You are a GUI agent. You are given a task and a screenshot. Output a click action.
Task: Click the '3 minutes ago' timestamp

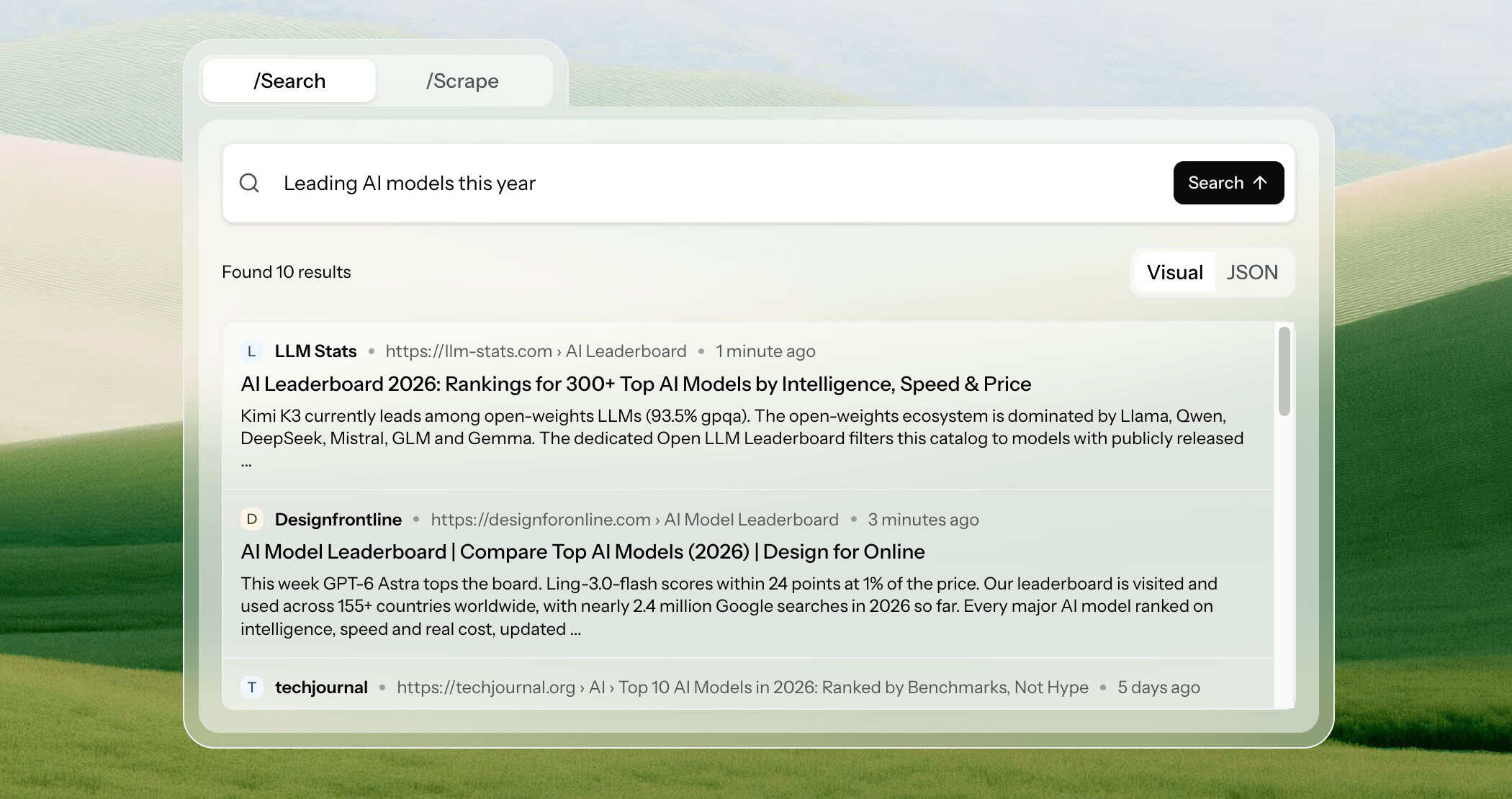click(x=923, y=519)
